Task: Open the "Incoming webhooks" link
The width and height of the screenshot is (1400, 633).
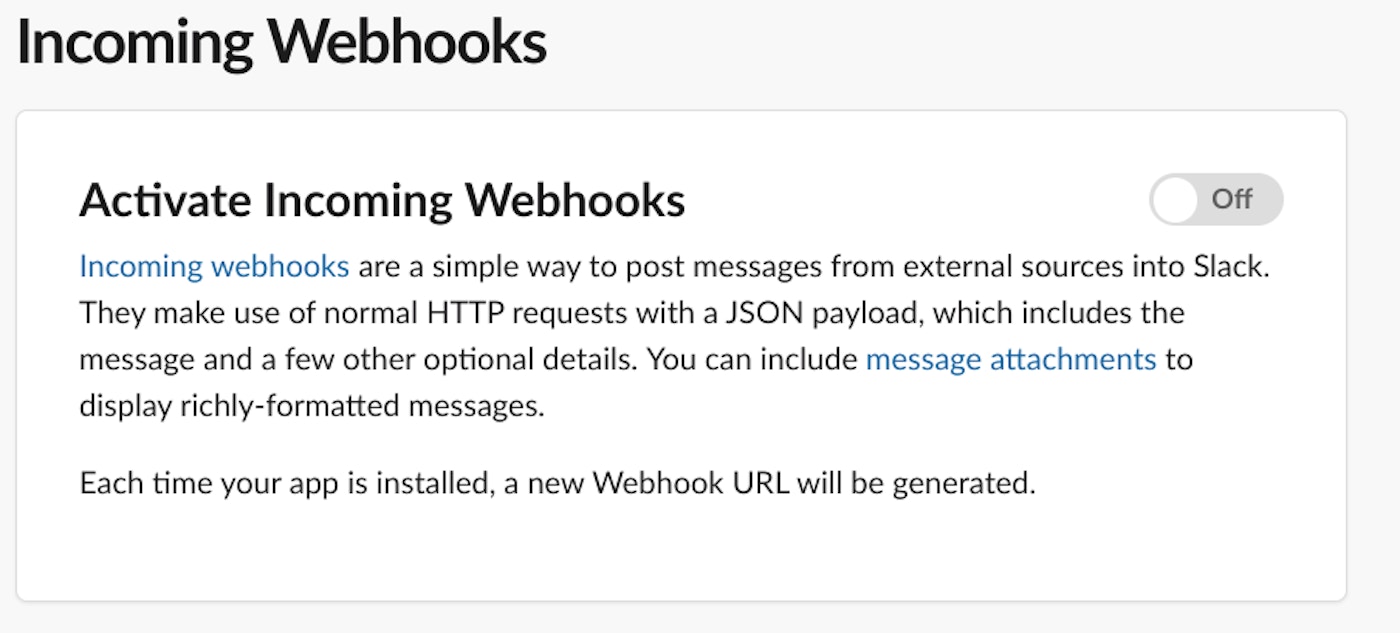Action: [x=214, y=267]
